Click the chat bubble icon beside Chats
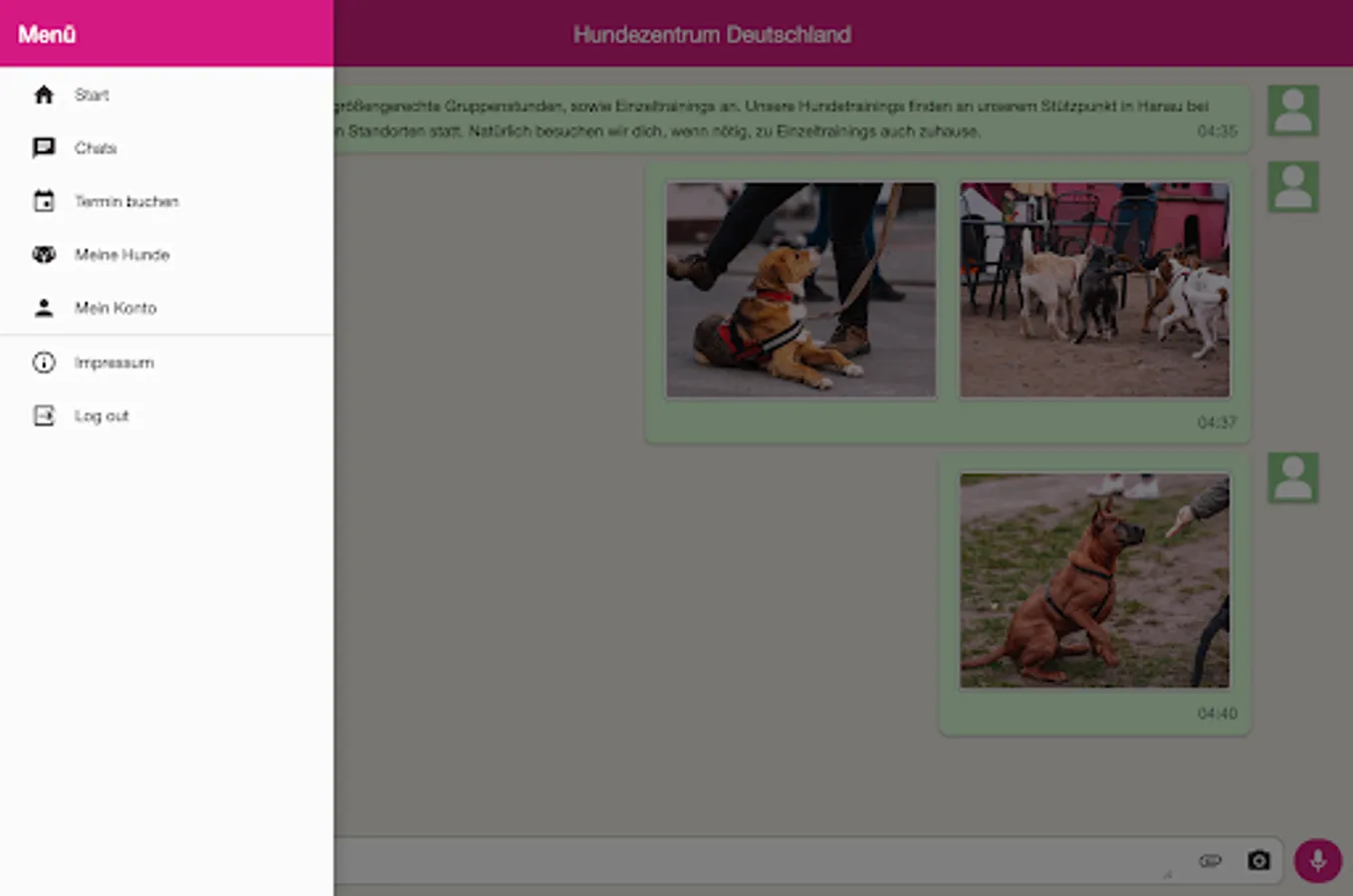The image size is (1353, 896). 44,148
